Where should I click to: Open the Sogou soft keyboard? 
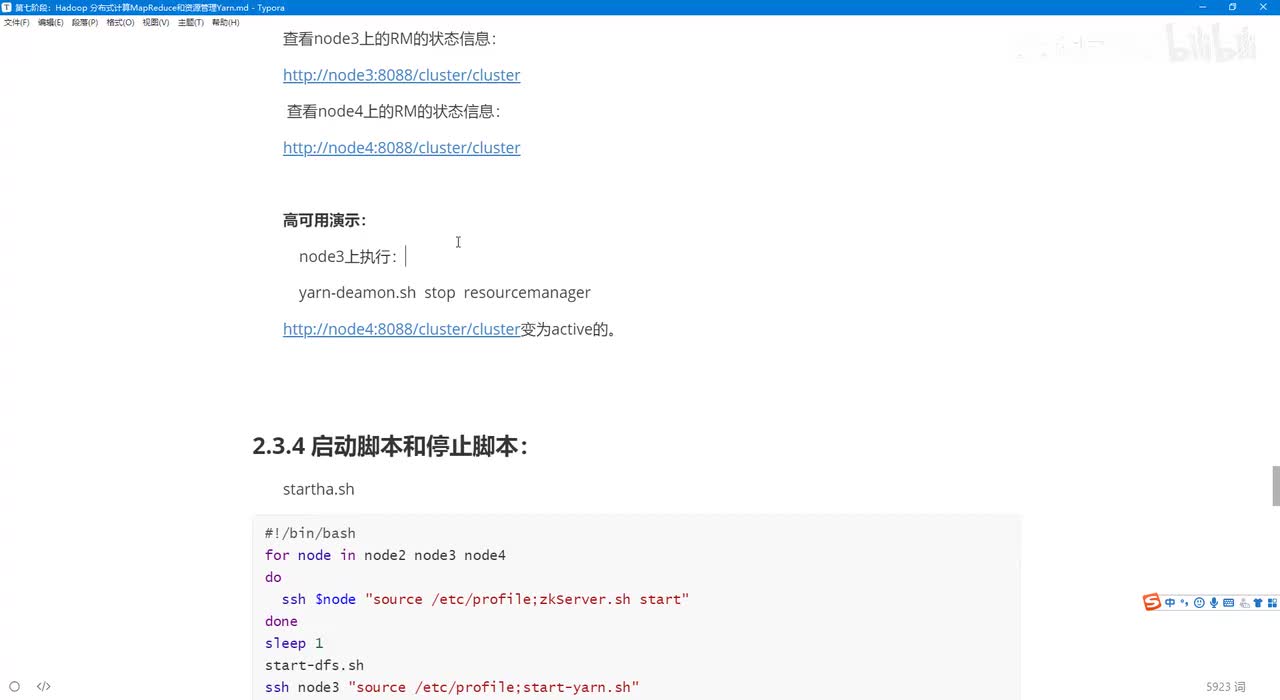[x=1229, y=602]
